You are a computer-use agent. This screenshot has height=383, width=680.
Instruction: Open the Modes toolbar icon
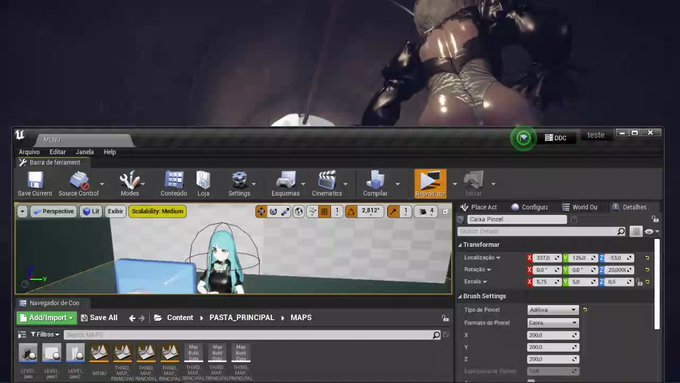(129, 184)
